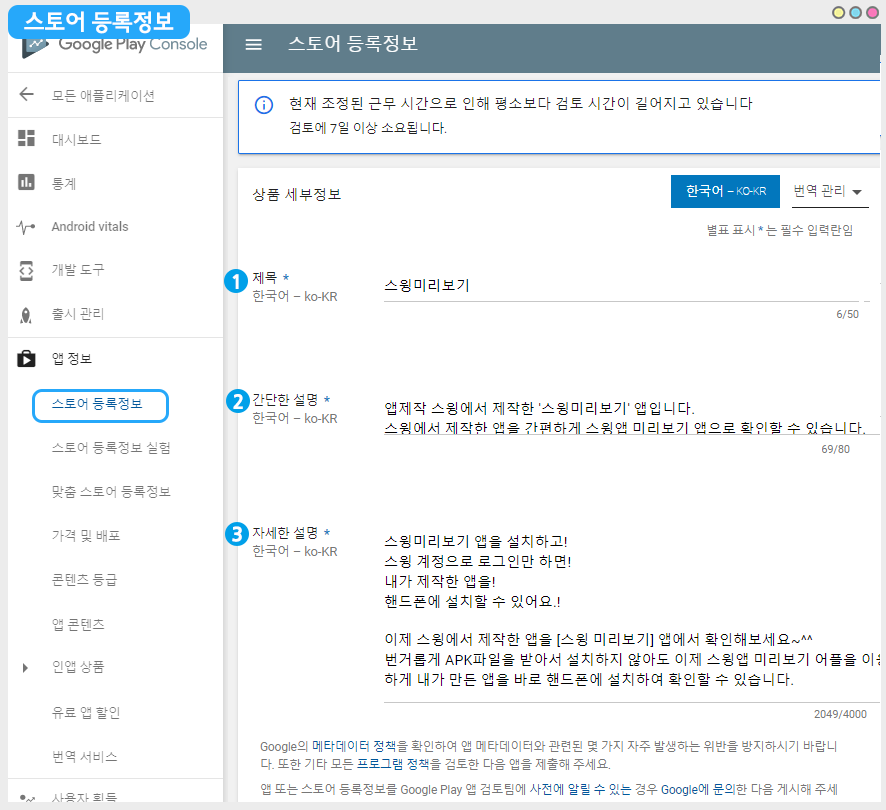Screen dimensions: 886x810
Task: Open 스토어 등록정보 실험 menu item
Action: [x=111, y=448]
